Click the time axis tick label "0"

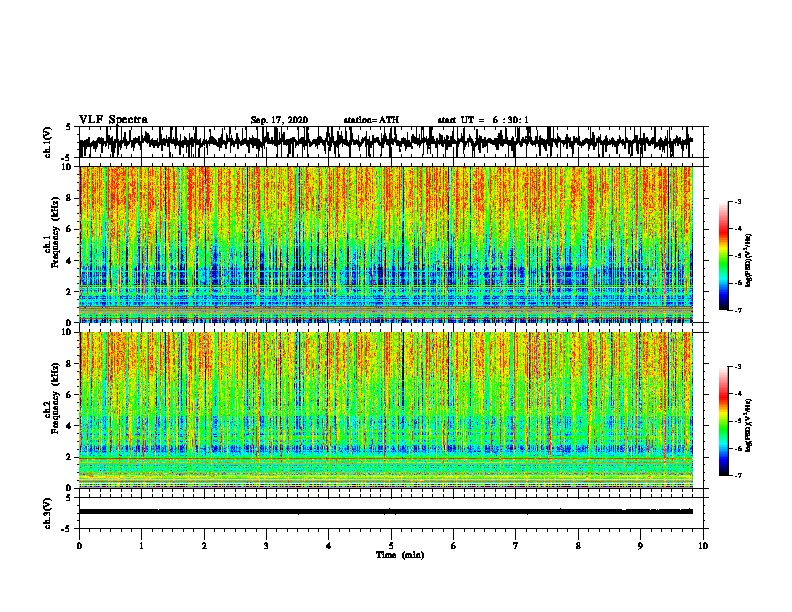(79, 546)
